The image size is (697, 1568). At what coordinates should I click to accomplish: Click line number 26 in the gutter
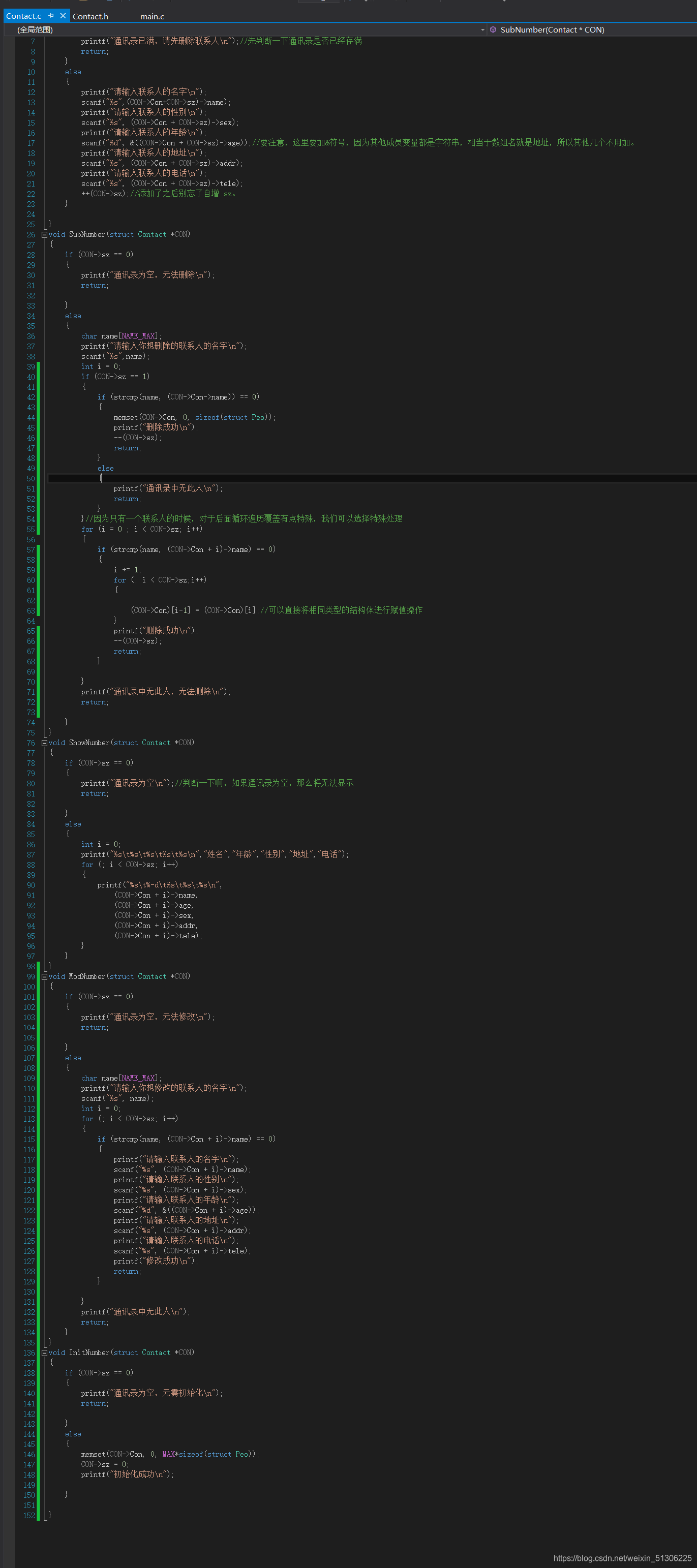click(31, 234)
